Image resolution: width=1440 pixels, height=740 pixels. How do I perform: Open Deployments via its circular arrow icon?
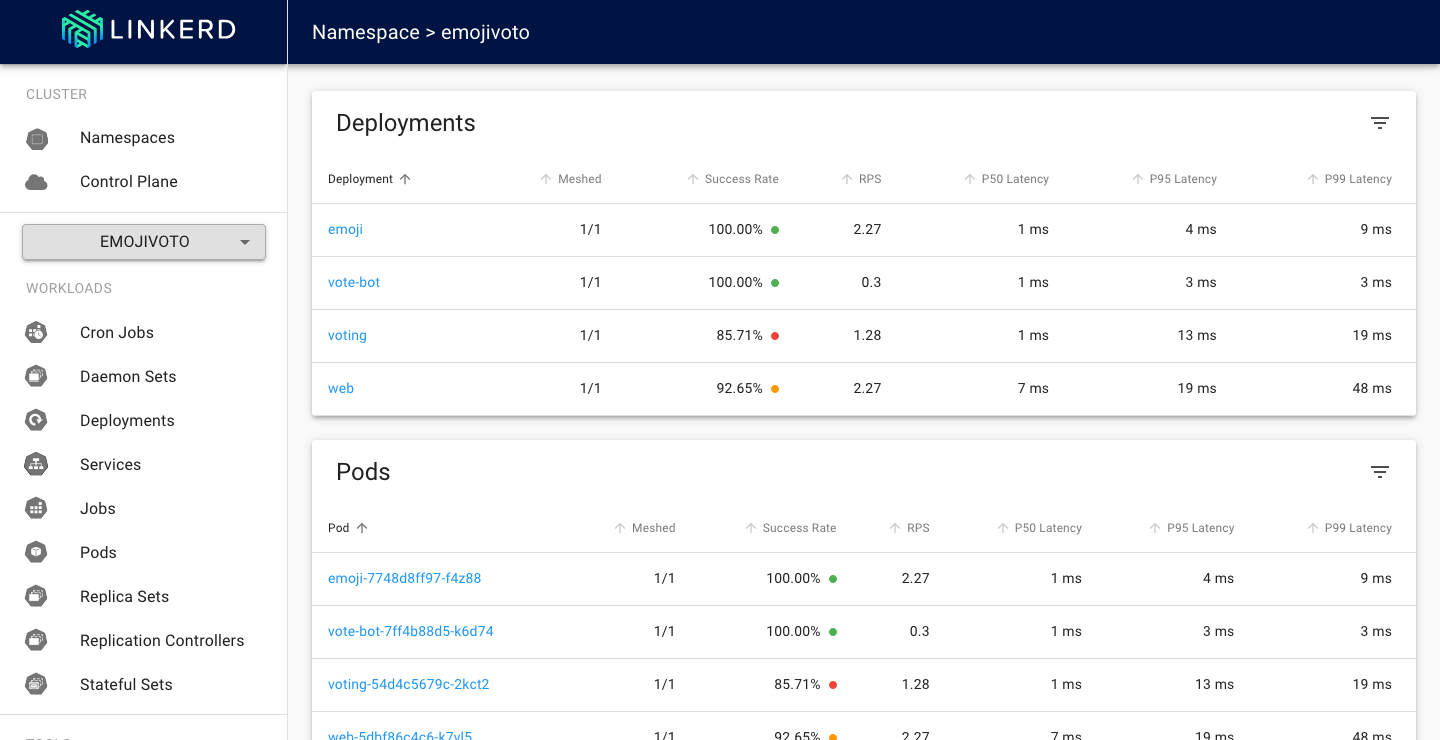(36, 420)
